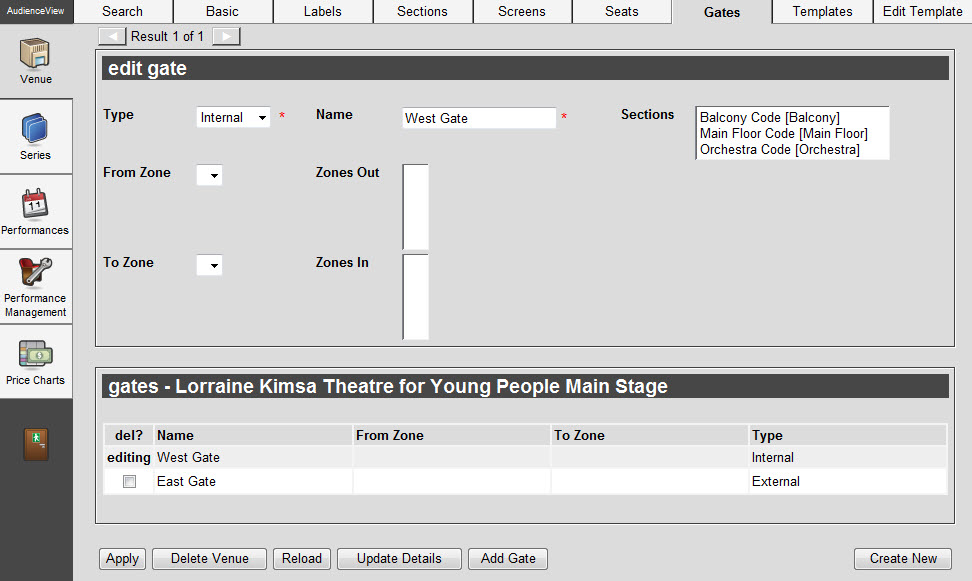Open the Type dropdown showing Internal

(233, 117)
